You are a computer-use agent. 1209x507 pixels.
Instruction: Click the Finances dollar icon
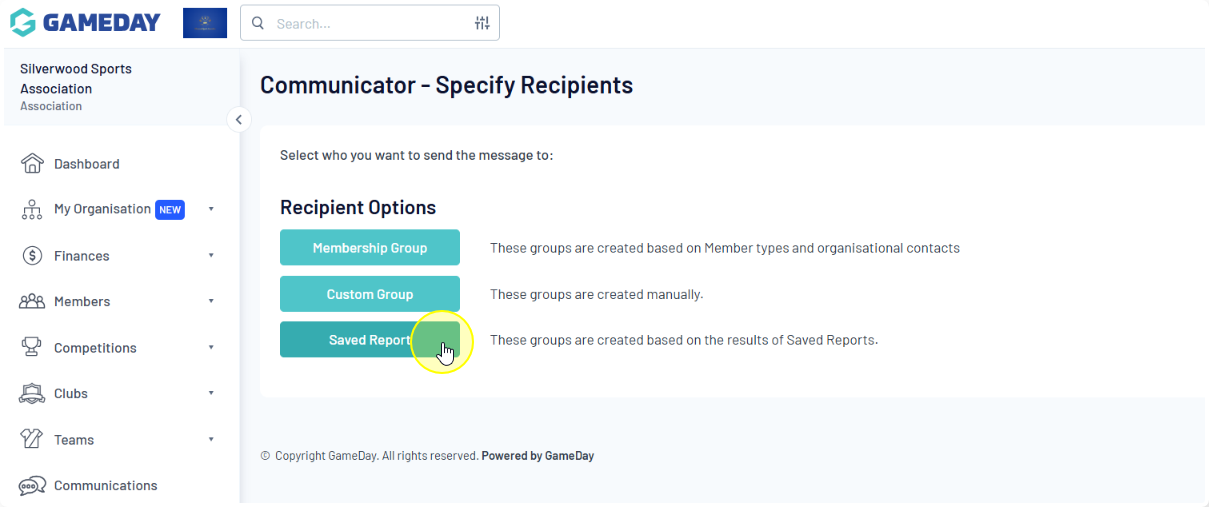pyautogui.click(x=33, y=256)
